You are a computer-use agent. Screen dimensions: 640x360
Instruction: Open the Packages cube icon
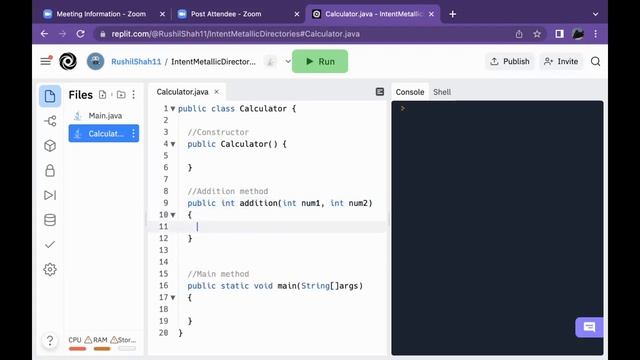50,146
